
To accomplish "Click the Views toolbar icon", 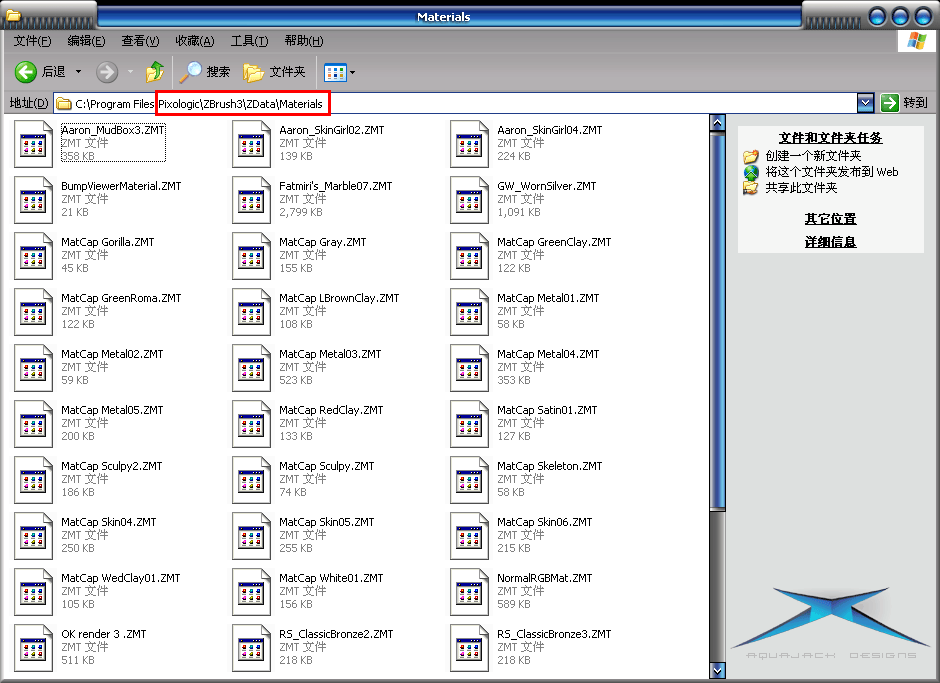I will point(335,73).
